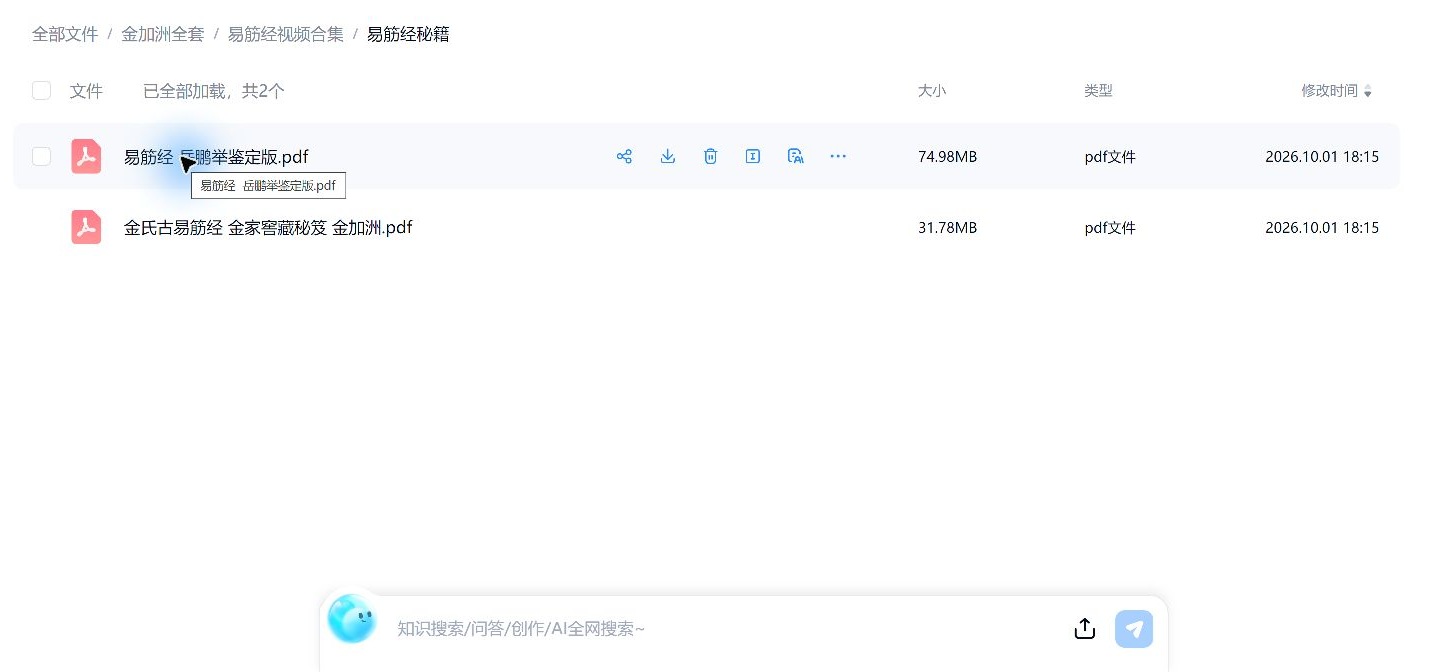This screenshot has width=1436, height=672.
Task: Tick the checkbox for 易筋经 岳鹏举鉴定版.pdf
Action: 41,156
